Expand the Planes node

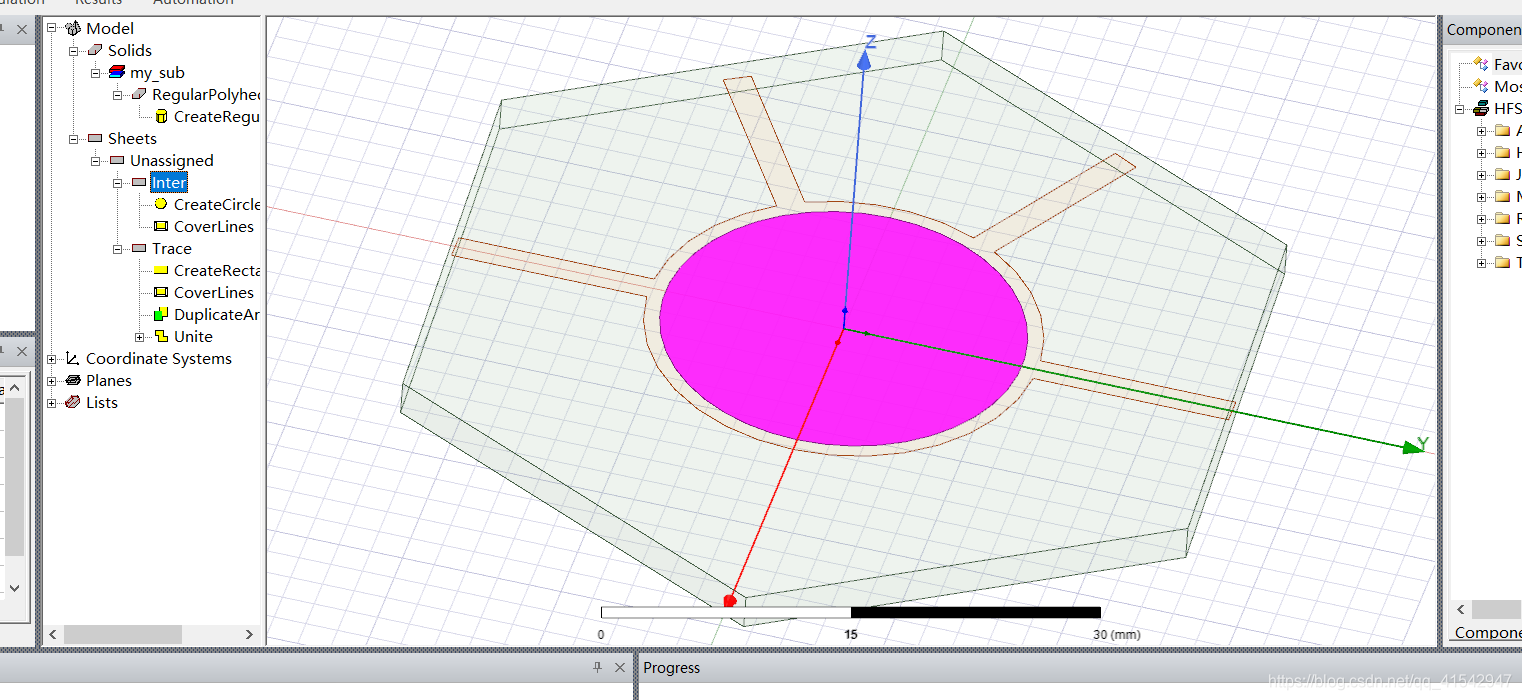52,380
